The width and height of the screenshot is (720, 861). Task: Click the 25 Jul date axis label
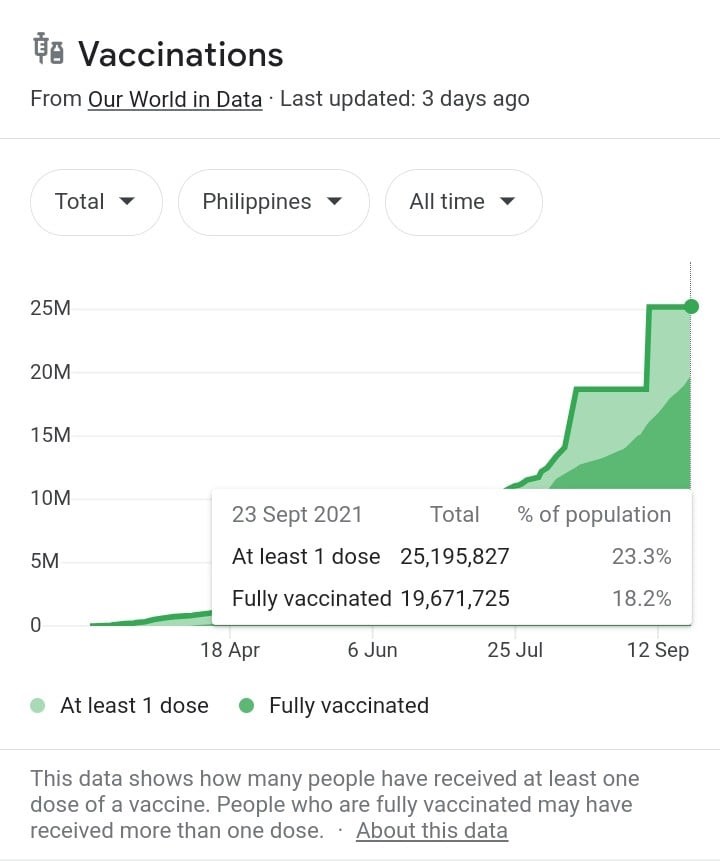[516, 650]
